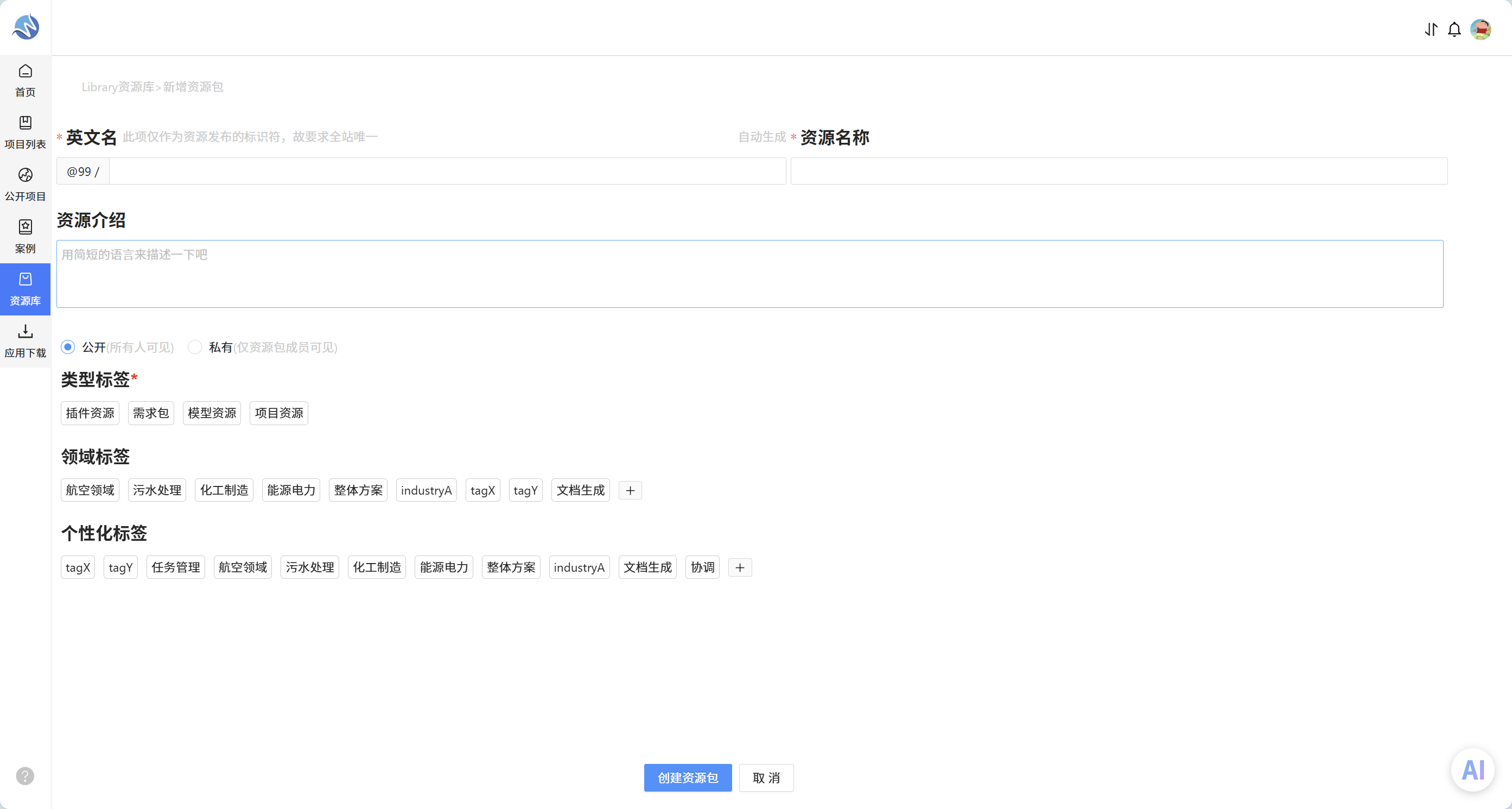This screenshot has width=1512, height=809.
Task: Select tagY under 个性化标签
Action: pos(120,567)
